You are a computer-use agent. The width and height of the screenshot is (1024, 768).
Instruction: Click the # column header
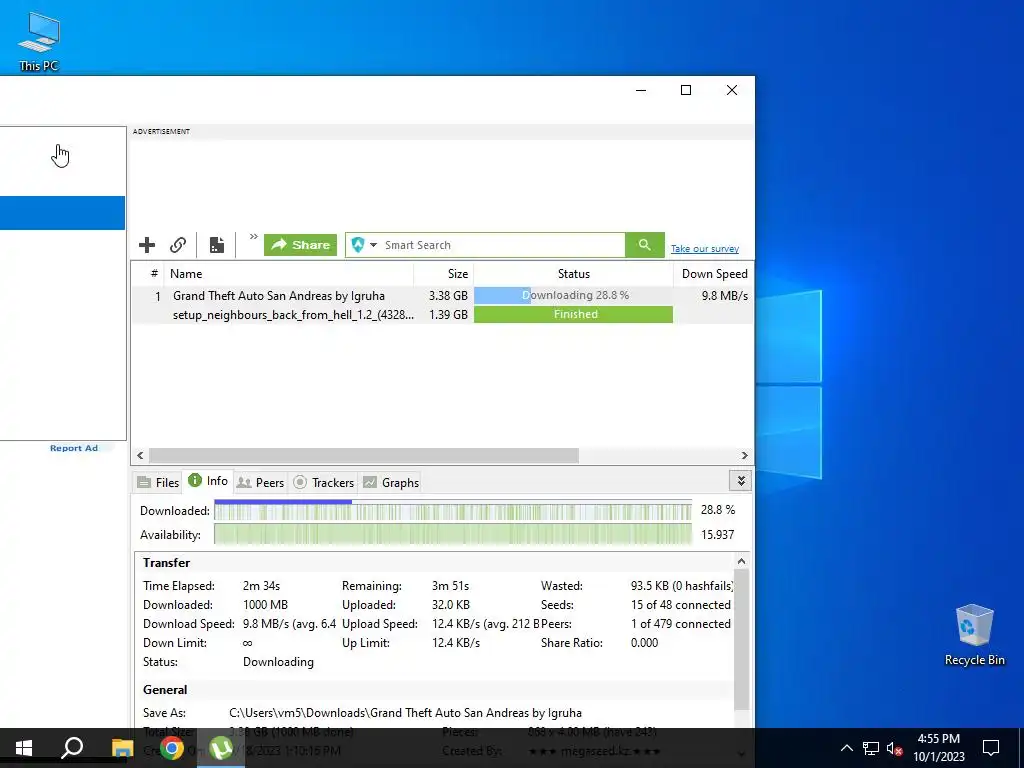click(x=154, y=274)
